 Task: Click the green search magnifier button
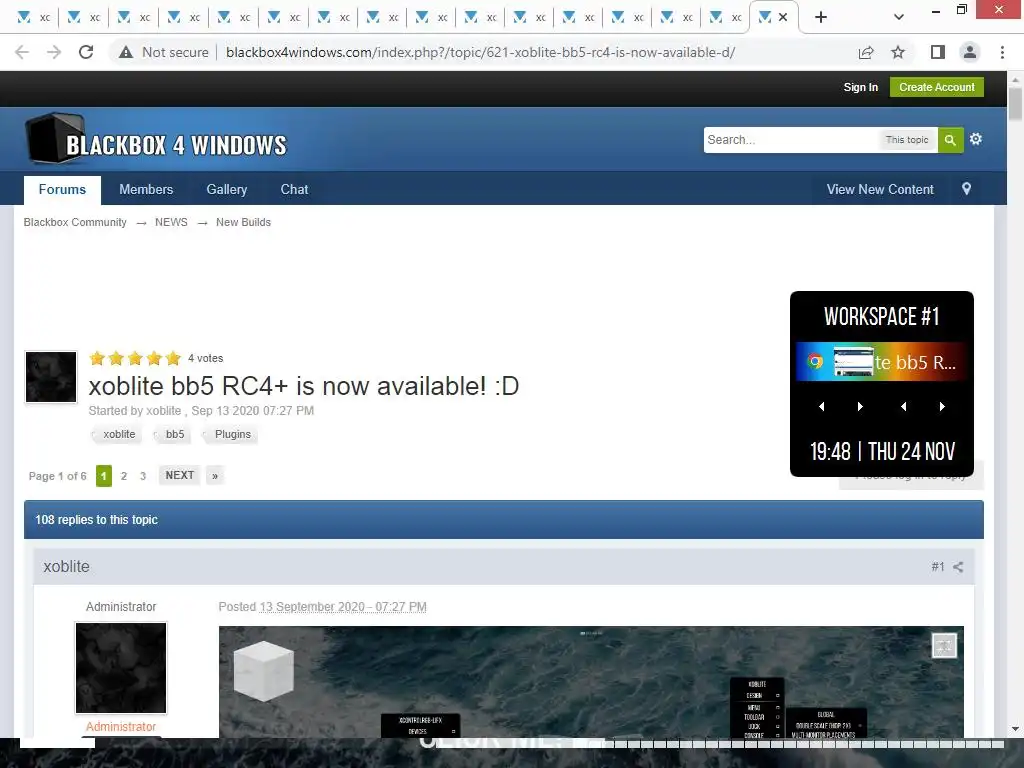[x=950, y=140]
